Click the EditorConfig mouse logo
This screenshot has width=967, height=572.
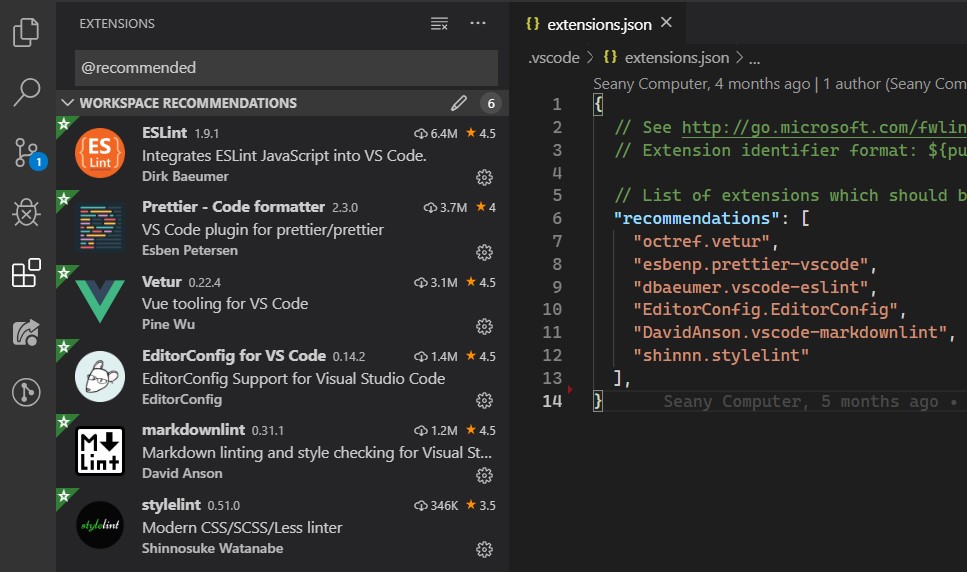100,376
